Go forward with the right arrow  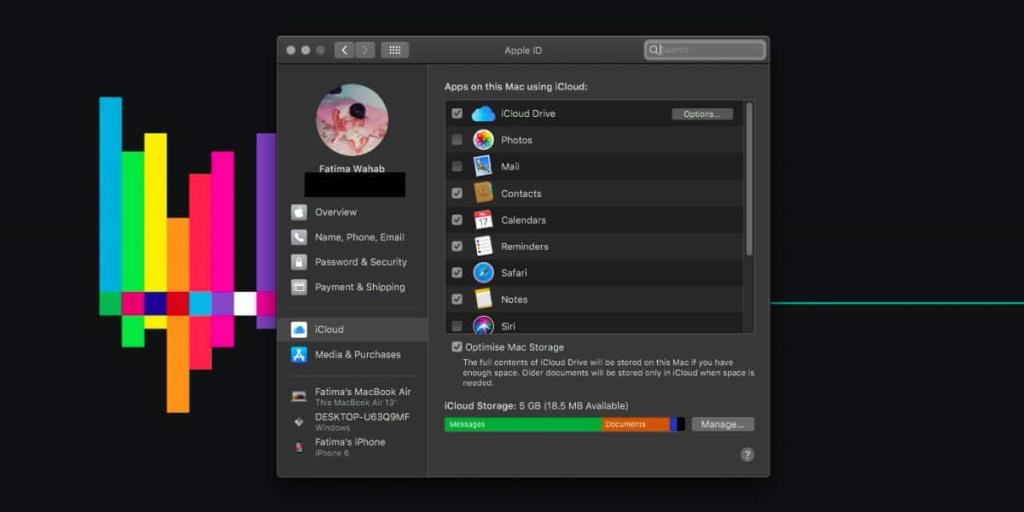pos(365,50)
